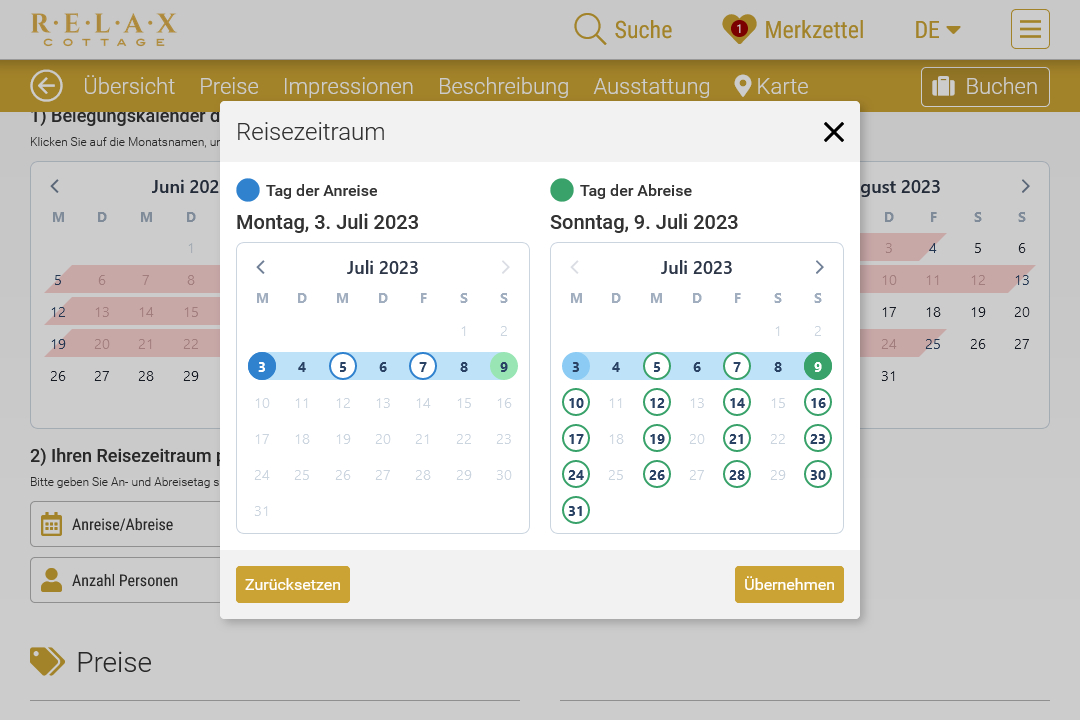
Task: Select July 16 as departure day
Action: (x=818, y=403)
